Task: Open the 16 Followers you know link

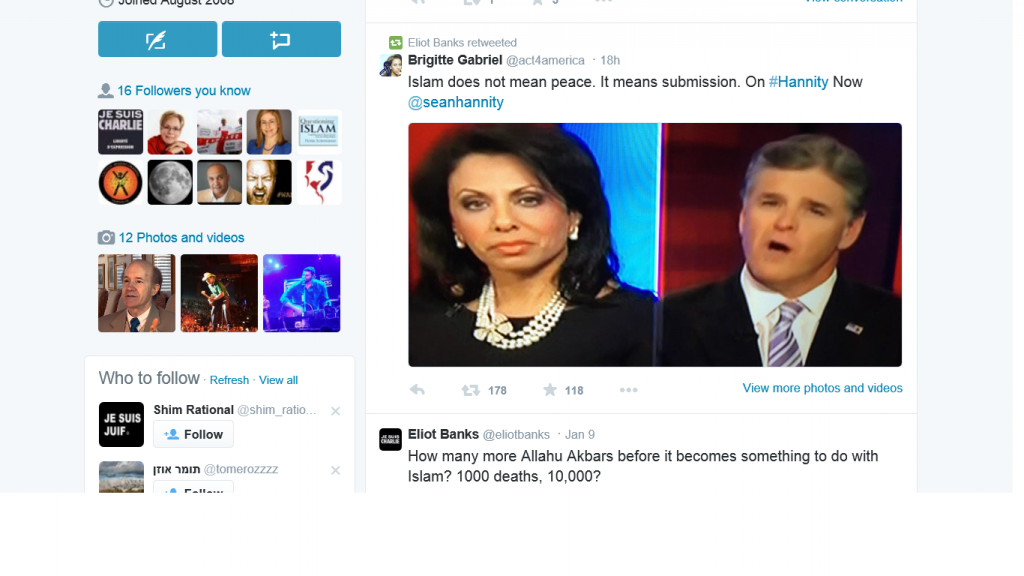Action: [184, 91]
